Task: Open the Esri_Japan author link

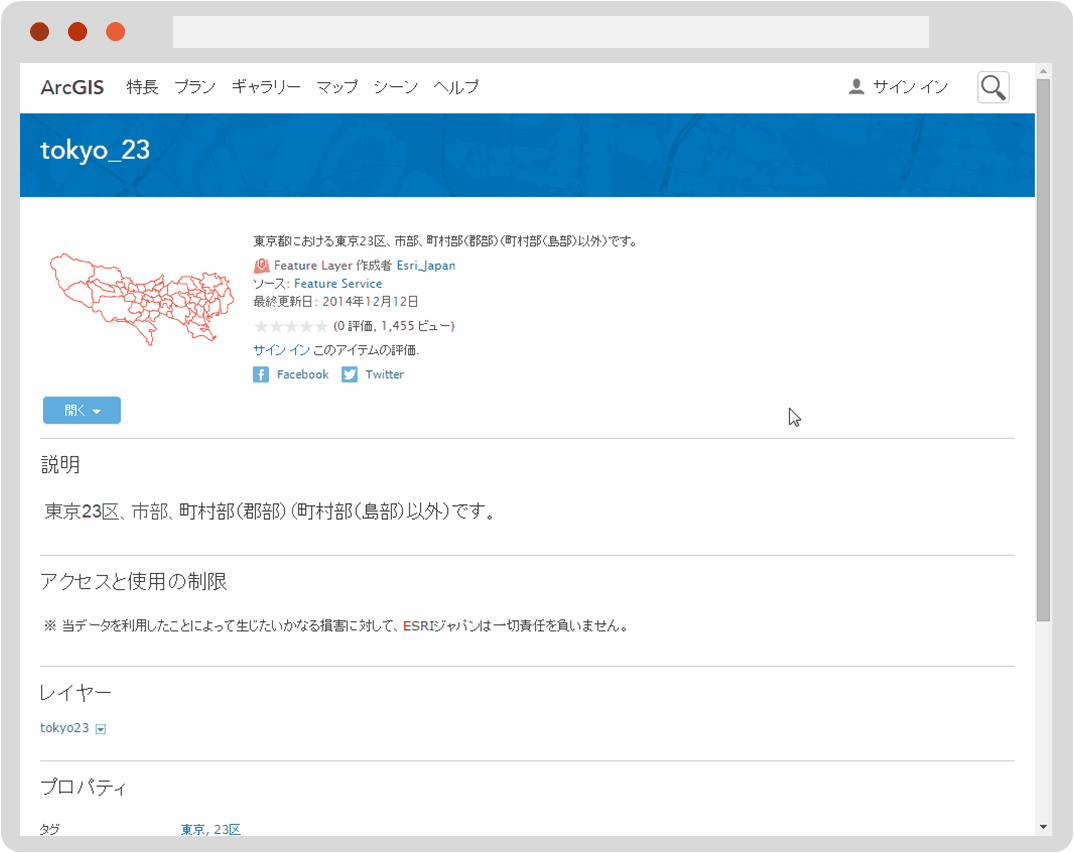Action: click(x=426, y=265)
